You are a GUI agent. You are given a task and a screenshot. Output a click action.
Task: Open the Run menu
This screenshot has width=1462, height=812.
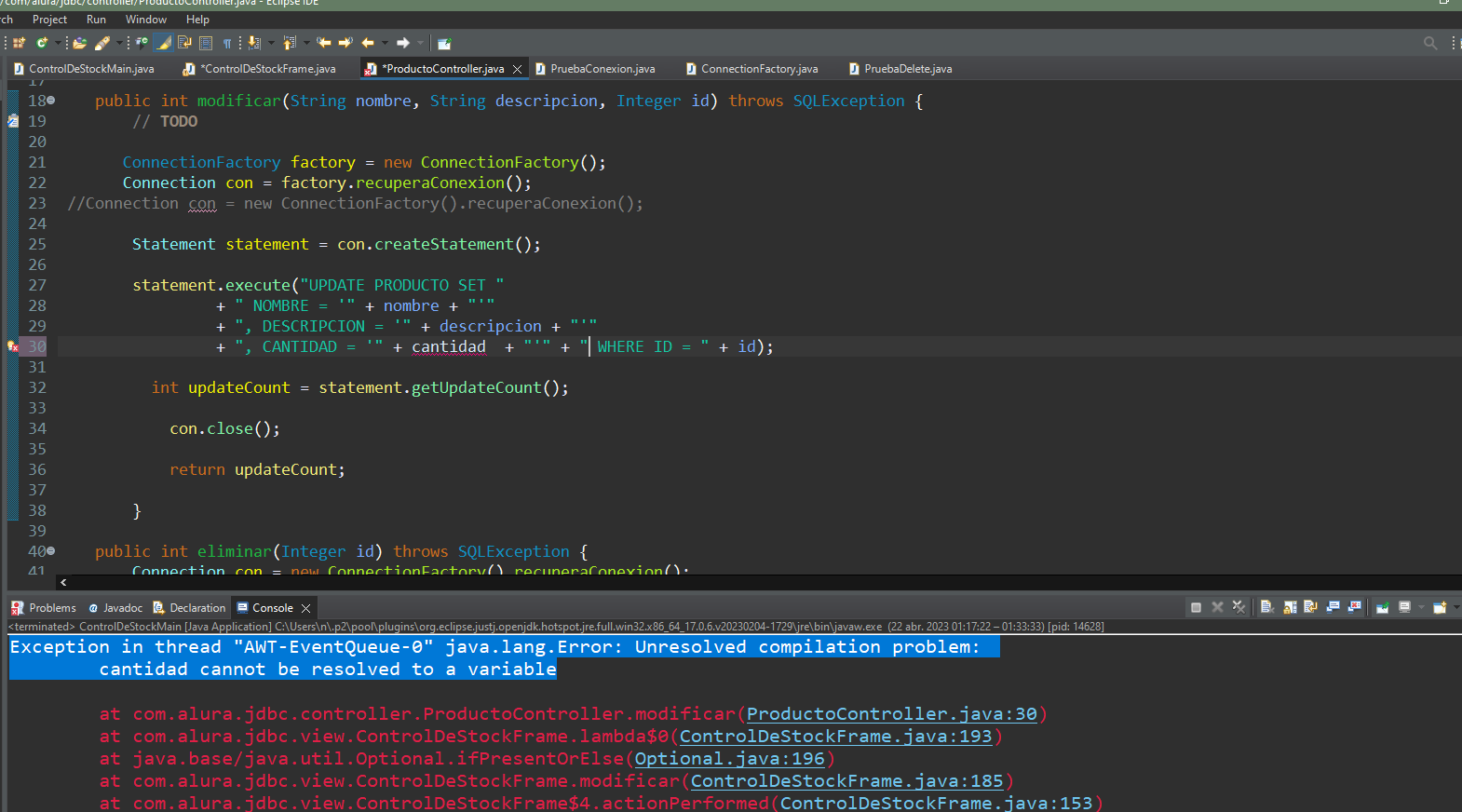(x=96, y=20)
